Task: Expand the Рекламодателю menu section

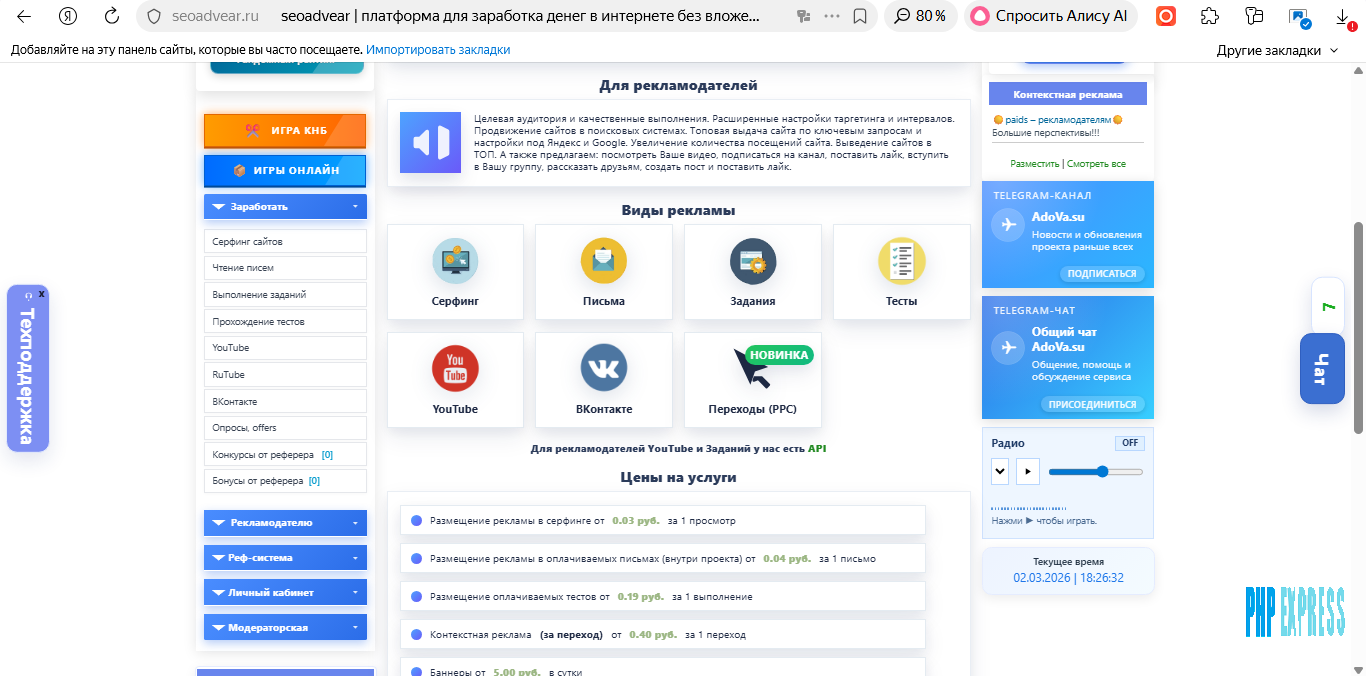Action: pos(285,523)
